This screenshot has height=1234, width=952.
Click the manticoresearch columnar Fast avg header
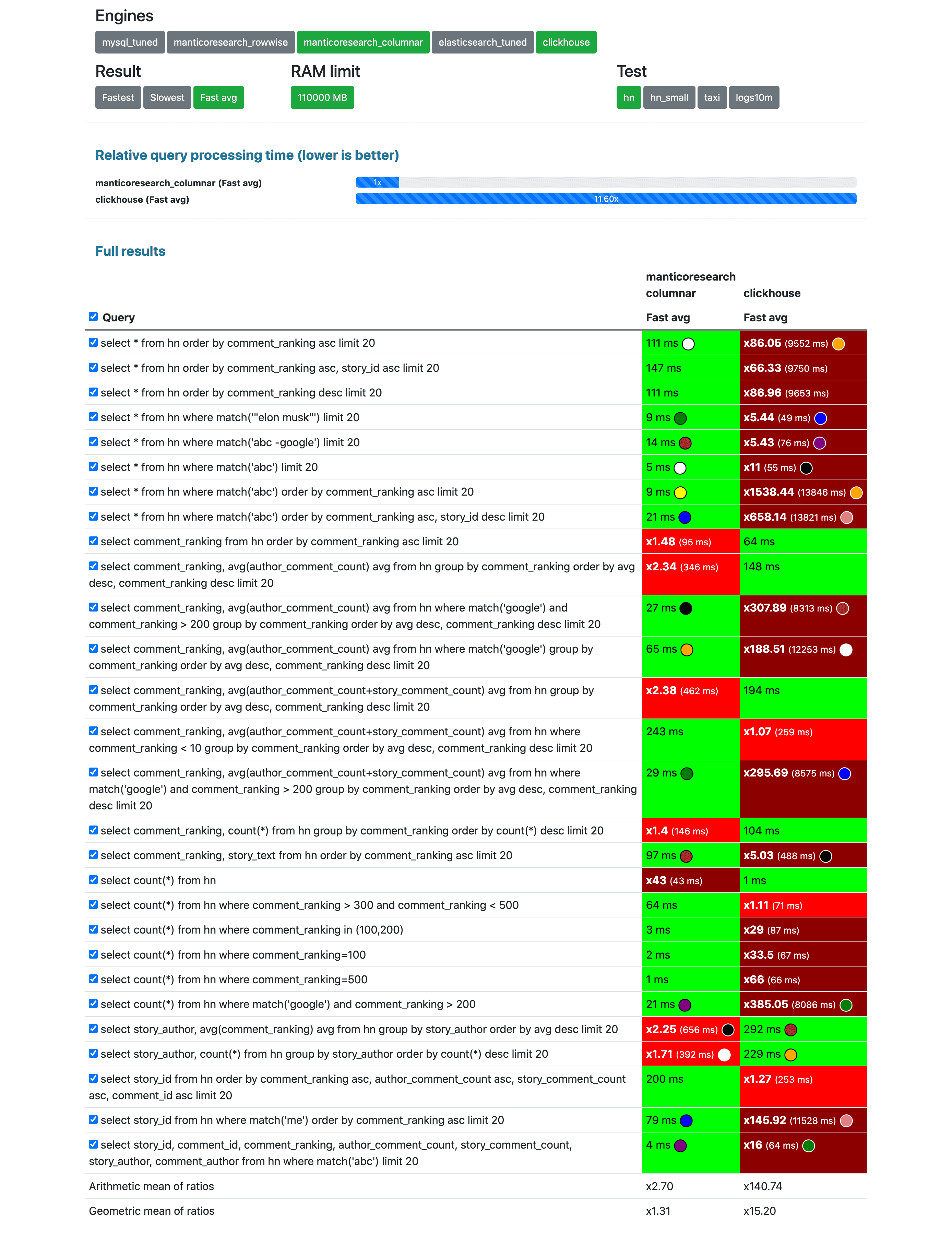pos(668,318)
